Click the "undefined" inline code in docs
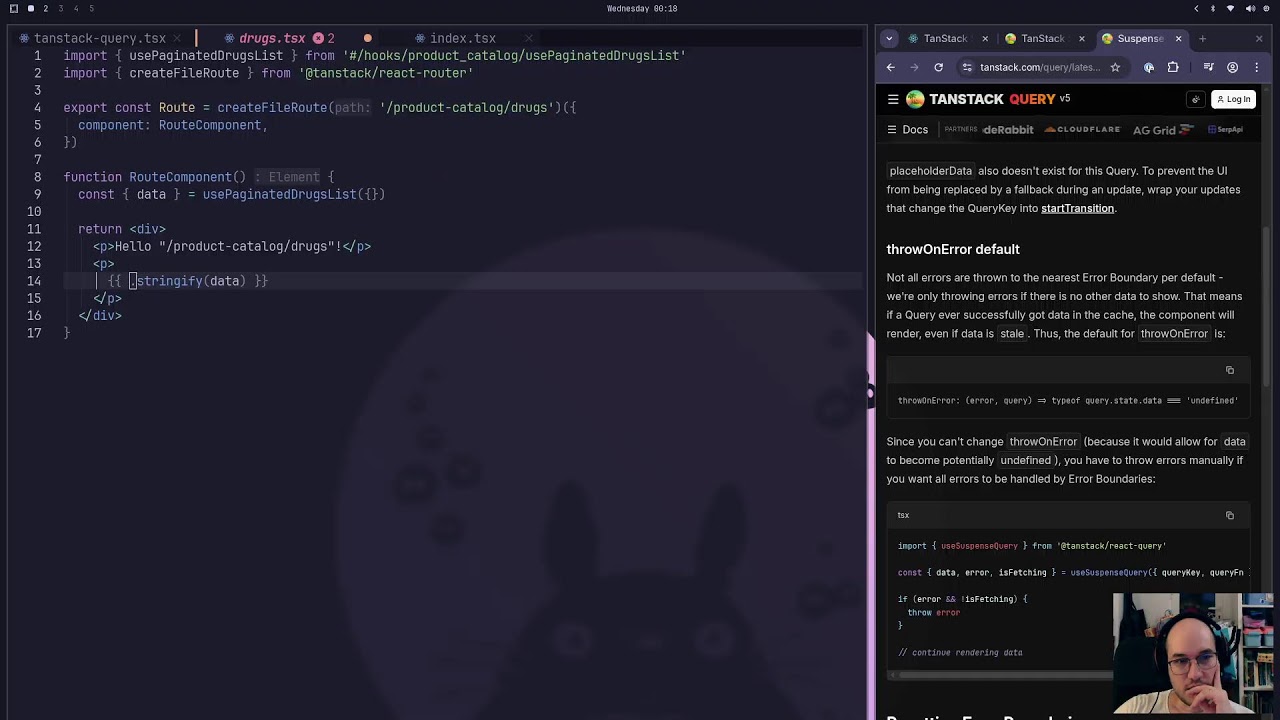1280x720 pixels. (x=1026, y=460)
